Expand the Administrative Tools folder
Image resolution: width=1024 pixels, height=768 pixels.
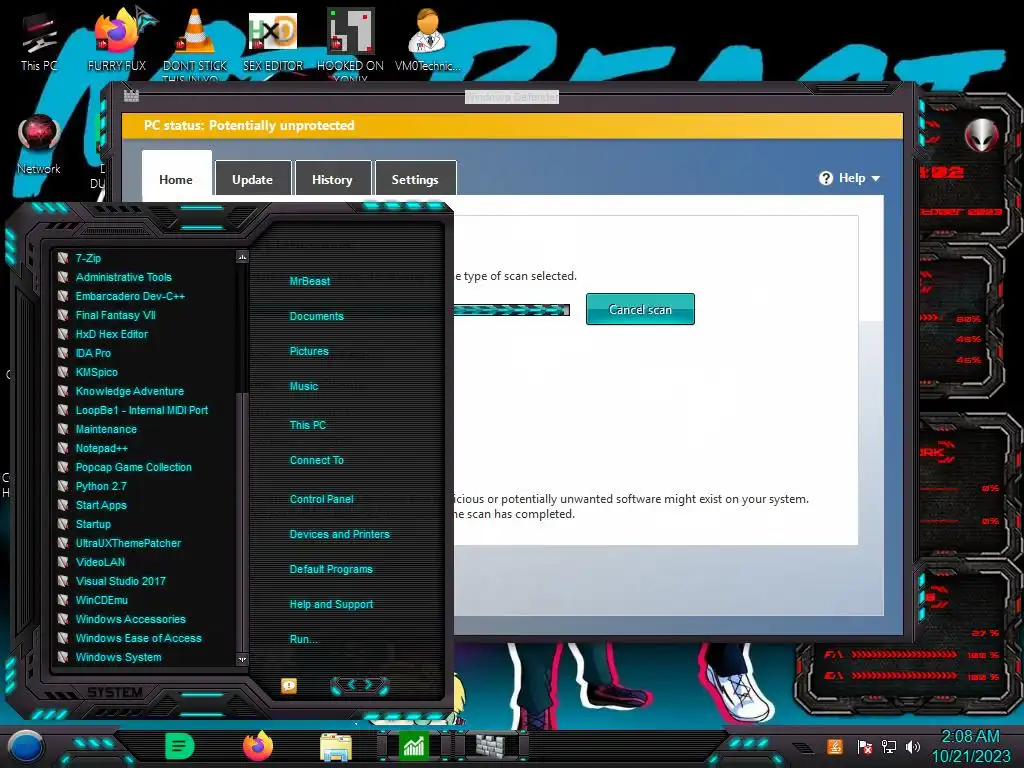[123, 277]
